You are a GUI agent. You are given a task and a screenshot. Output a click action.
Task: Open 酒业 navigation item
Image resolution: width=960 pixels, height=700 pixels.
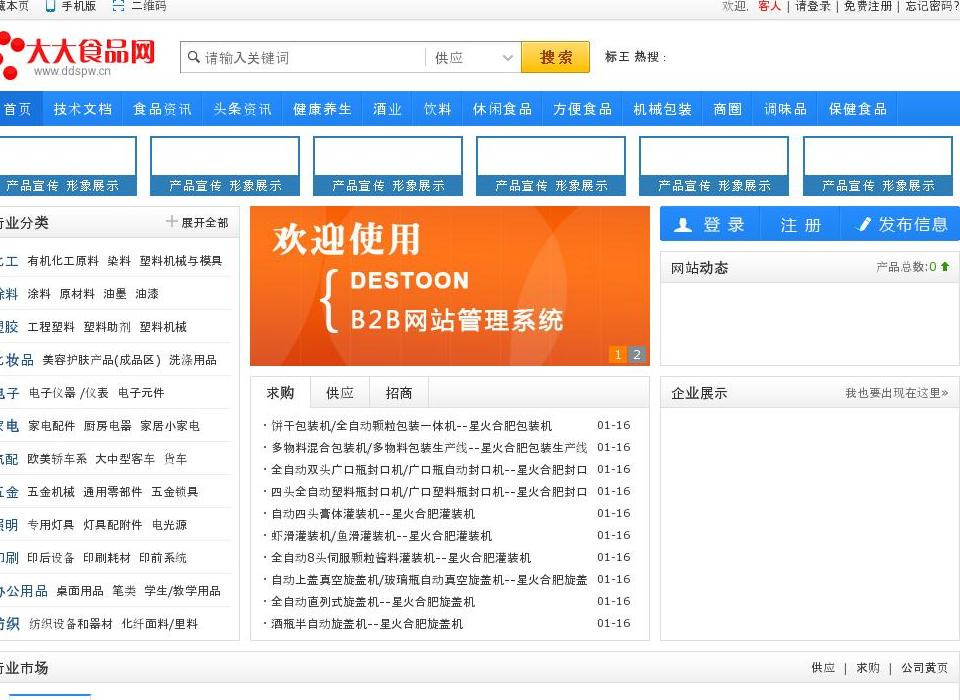click(x=388, y=109)
